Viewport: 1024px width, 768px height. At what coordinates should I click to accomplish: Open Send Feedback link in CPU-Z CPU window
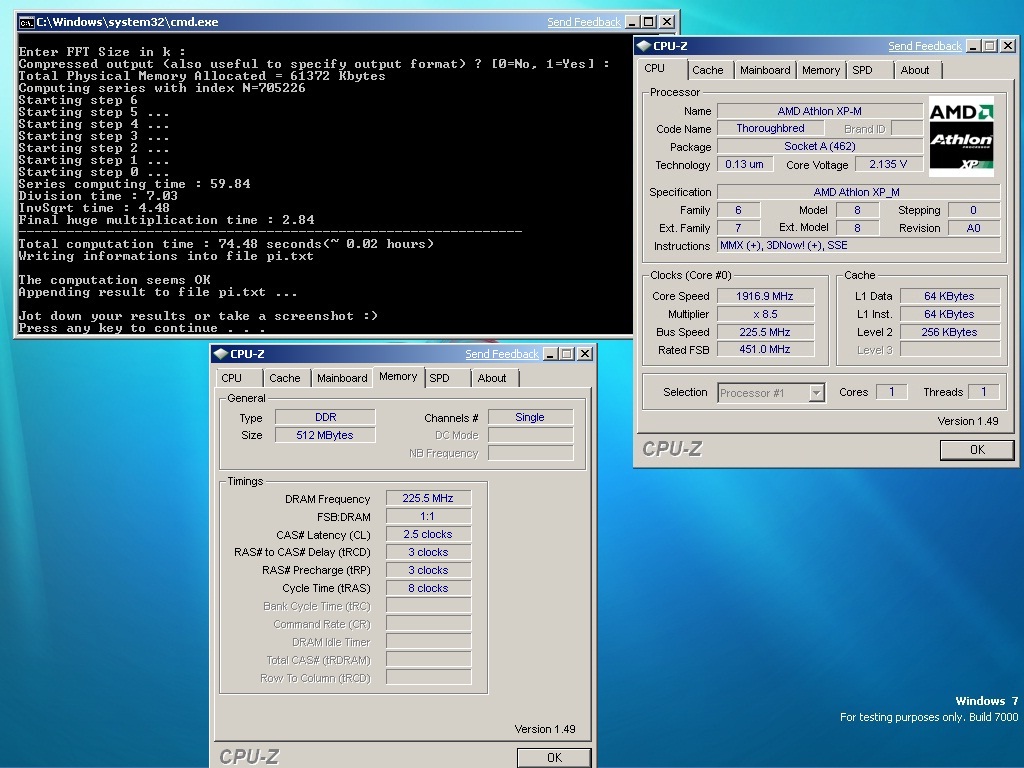pos(925,46)
